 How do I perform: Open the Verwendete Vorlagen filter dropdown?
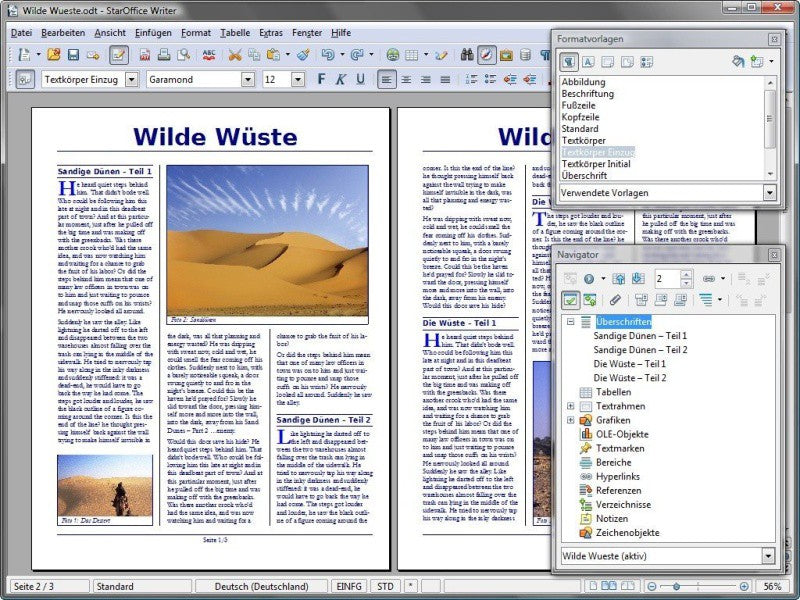click(x=769, y=193)
